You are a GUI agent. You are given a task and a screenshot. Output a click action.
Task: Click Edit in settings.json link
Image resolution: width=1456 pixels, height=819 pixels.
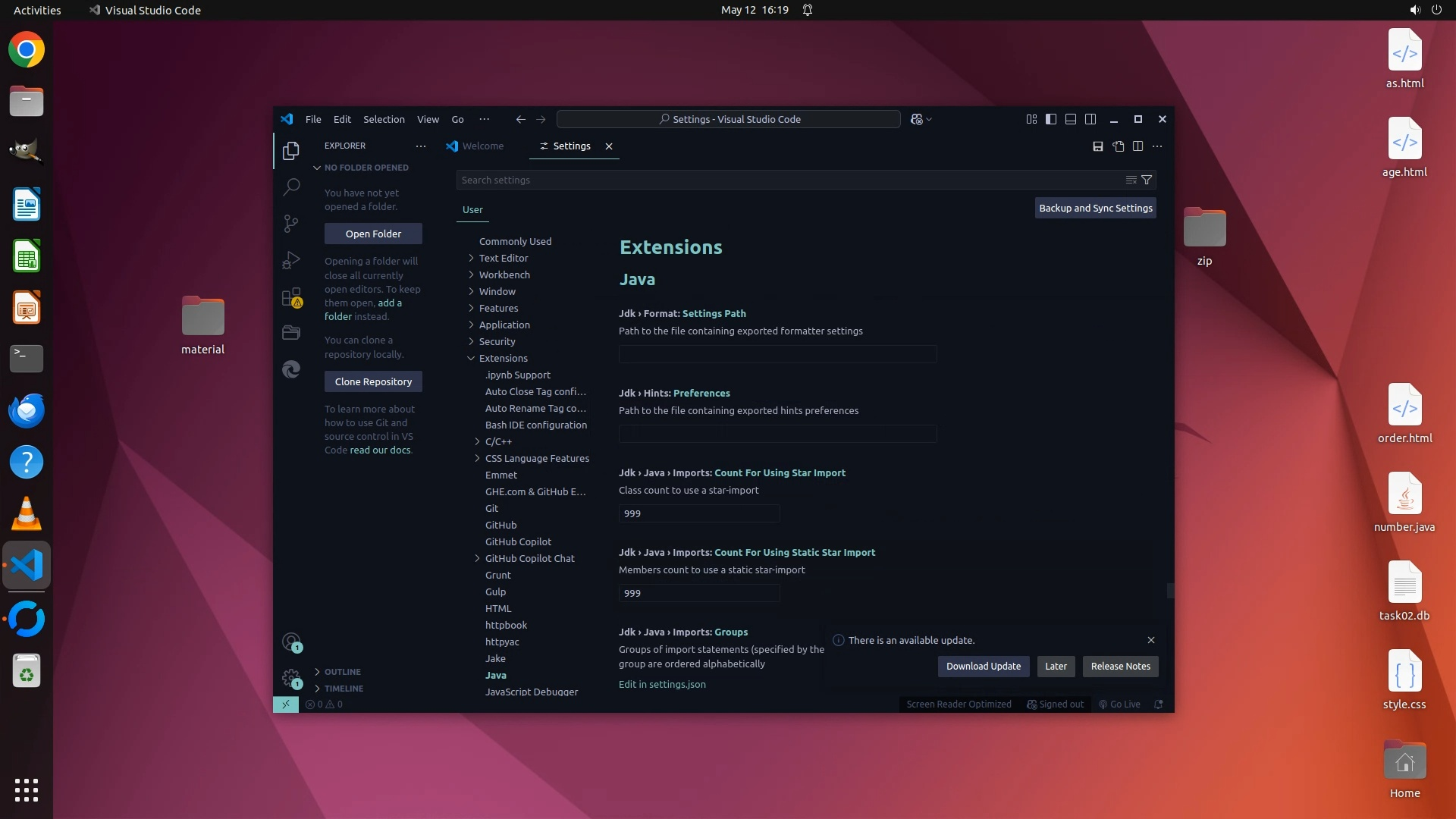click(x=662, y=684)
